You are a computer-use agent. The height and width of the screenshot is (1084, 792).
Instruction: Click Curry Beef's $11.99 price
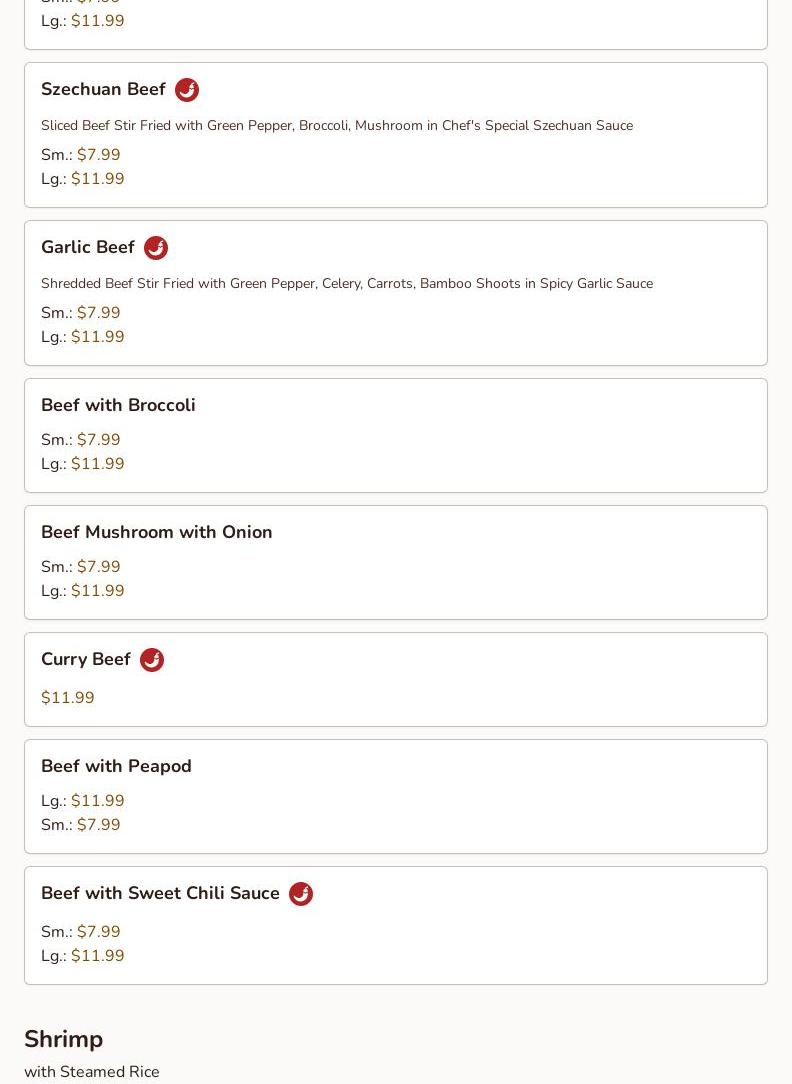click(x=68, y=698)
